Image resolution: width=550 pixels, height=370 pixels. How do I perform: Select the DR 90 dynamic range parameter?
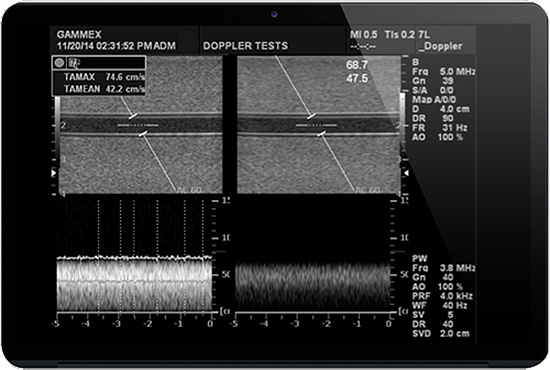[x=433, y=119]
